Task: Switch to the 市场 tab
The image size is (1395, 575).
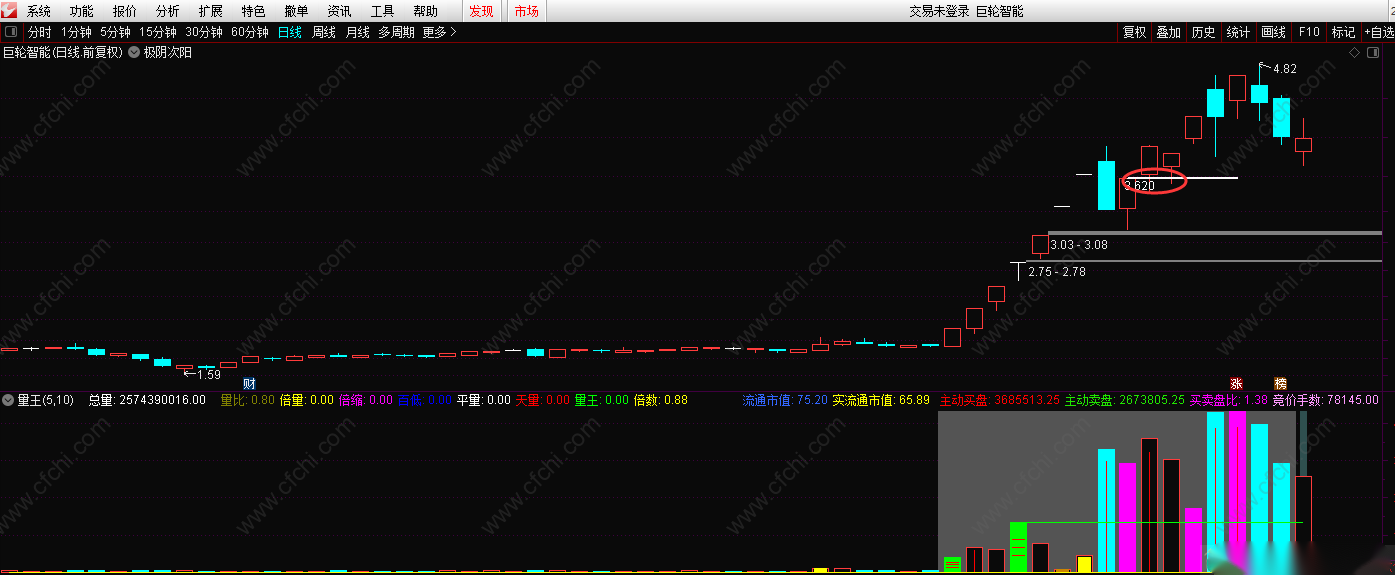Action: point(526,11)
